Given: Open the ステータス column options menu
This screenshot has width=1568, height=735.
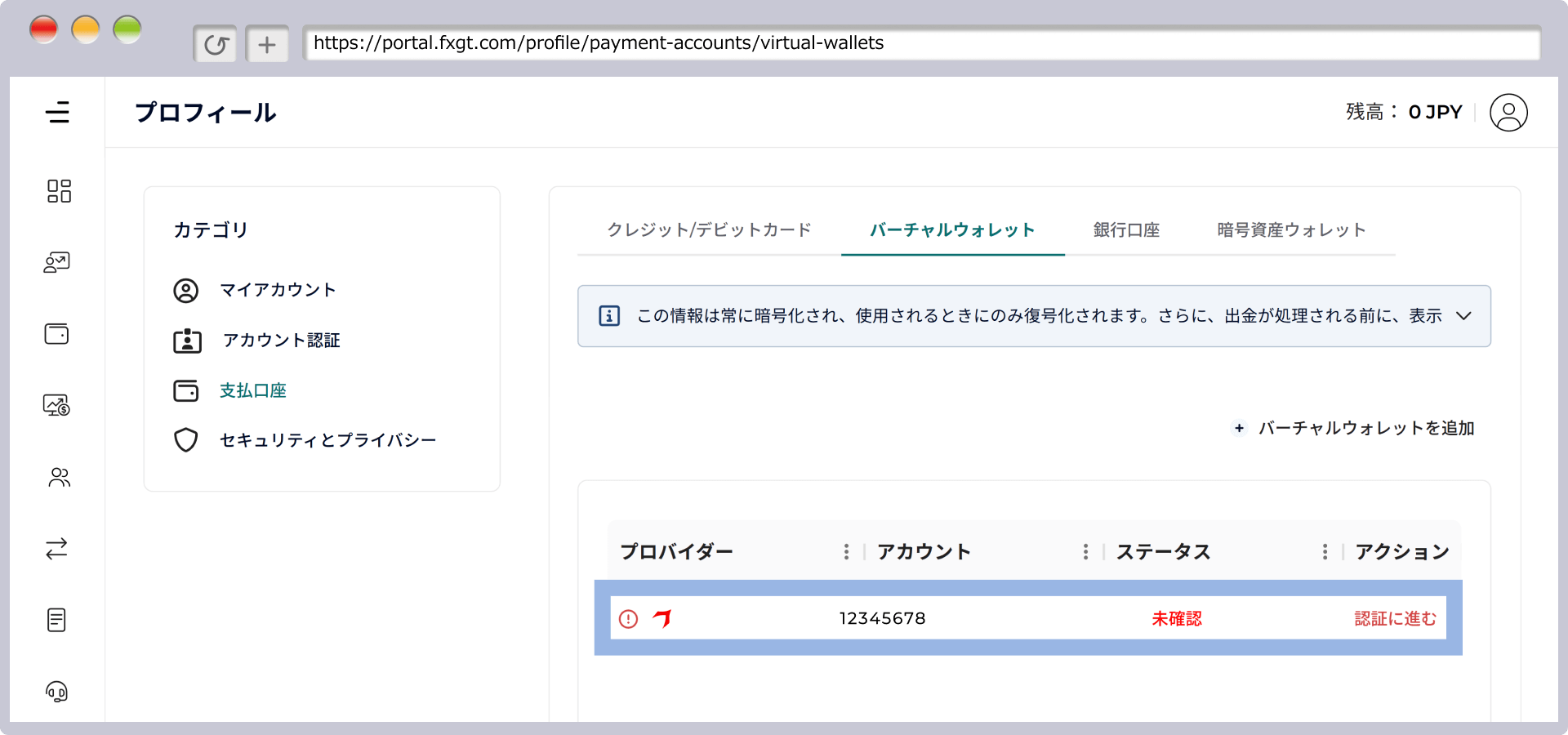Looking at the screenshot, I should tap(1325, 551).
